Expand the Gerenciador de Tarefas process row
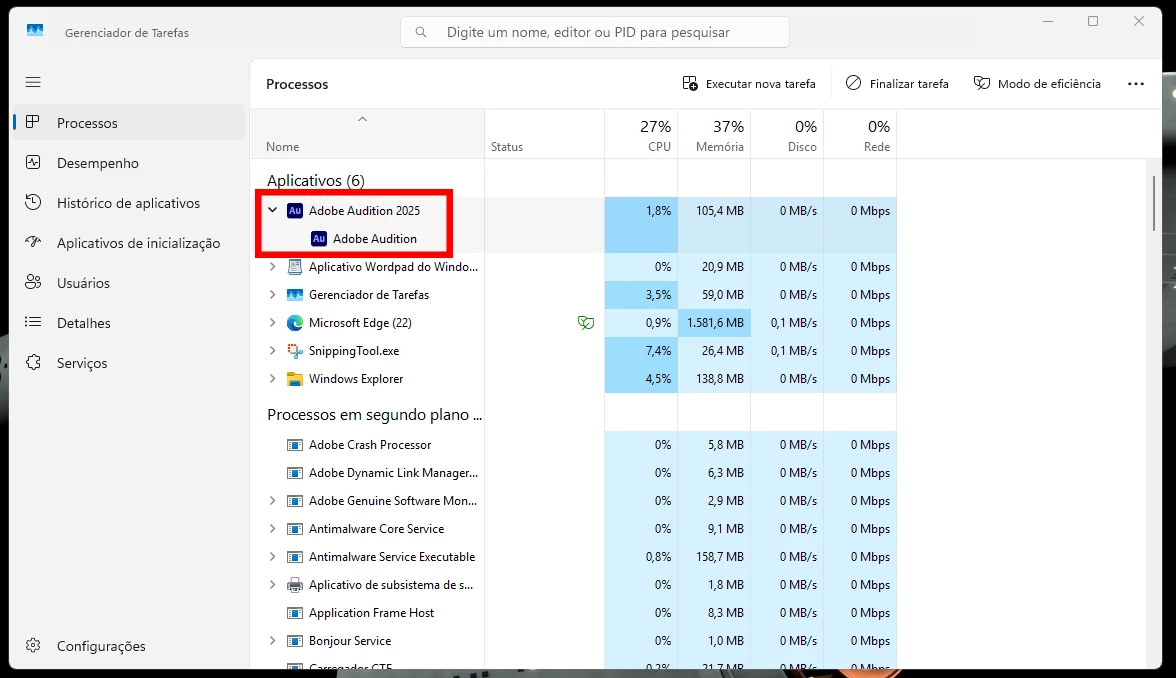Viewport: 1176px width, 678px height. [273, 295]
